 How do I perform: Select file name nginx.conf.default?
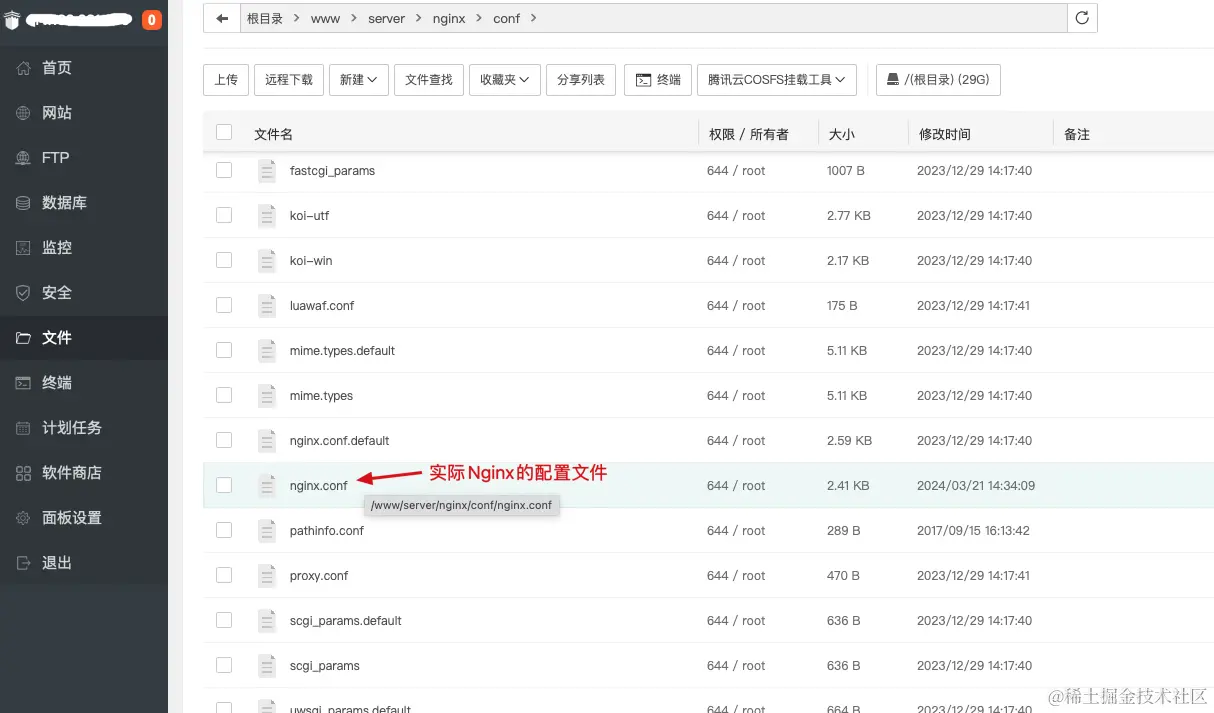[339, 441]
